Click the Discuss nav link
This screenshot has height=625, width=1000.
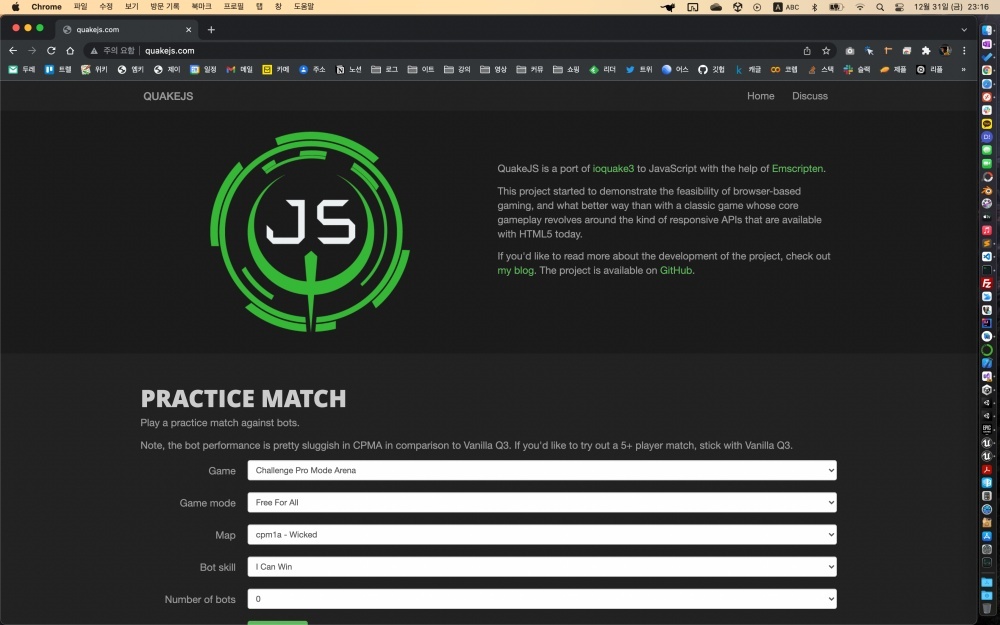(810, 96)
